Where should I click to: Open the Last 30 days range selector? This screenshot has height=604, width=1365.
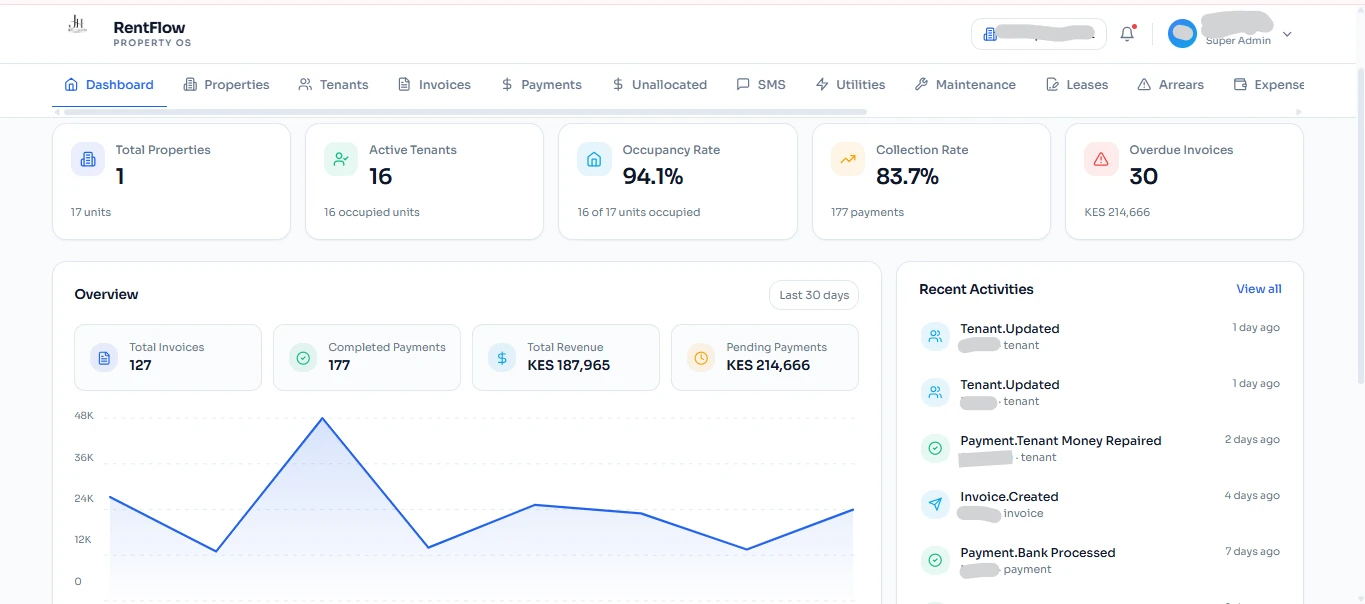pos(814,295)
